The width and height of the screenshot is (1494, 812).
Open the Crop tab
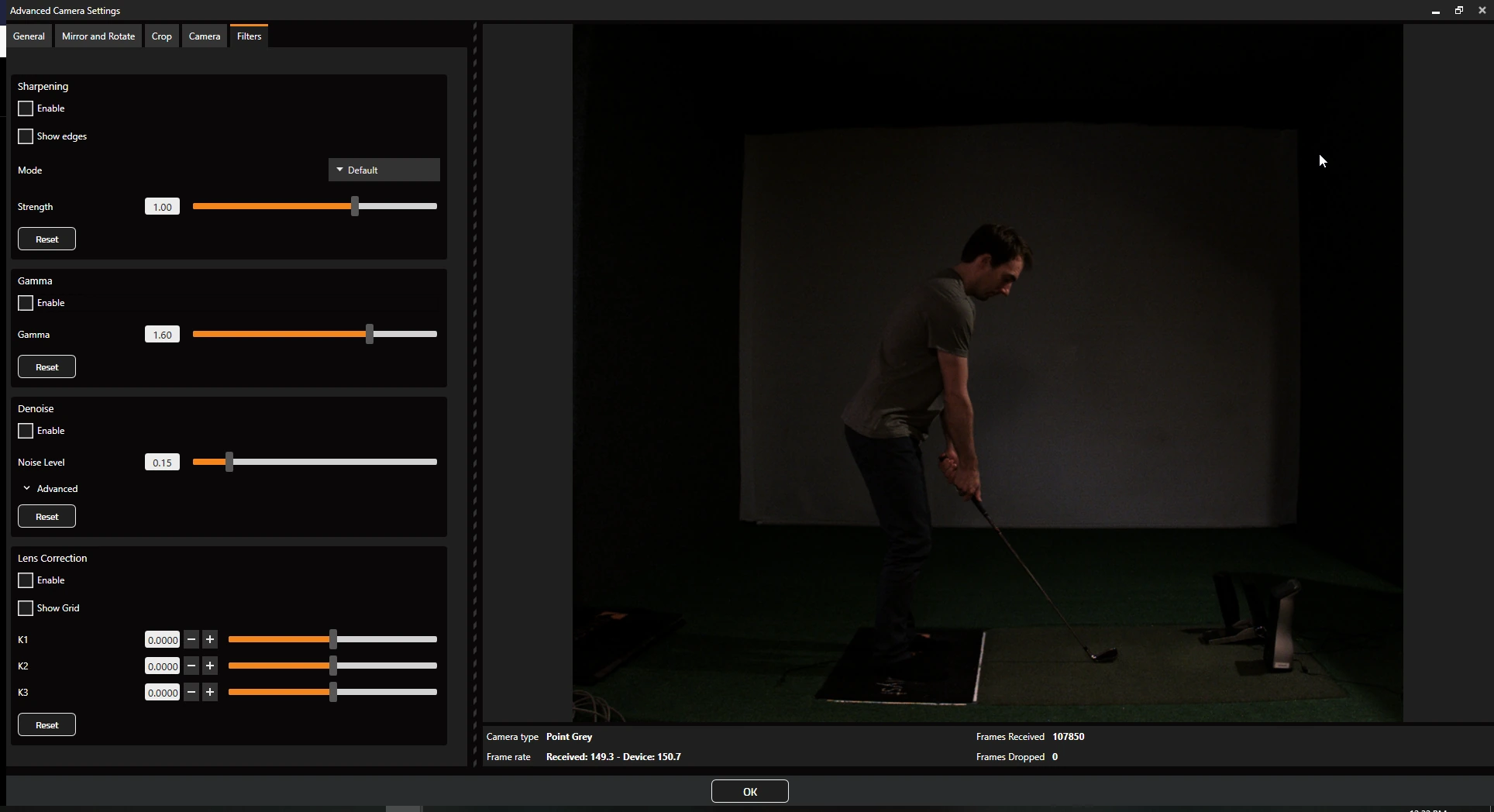point(162,36)
